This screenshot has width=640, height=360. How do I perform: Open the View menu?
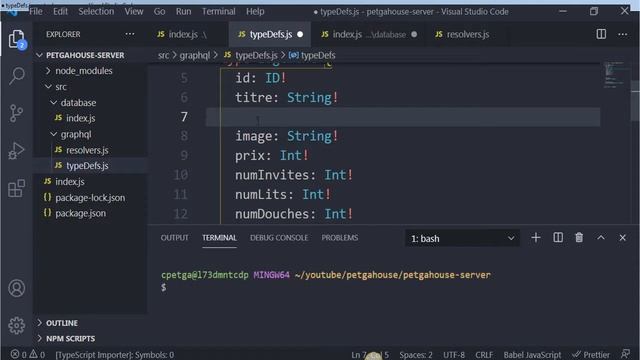134,11
